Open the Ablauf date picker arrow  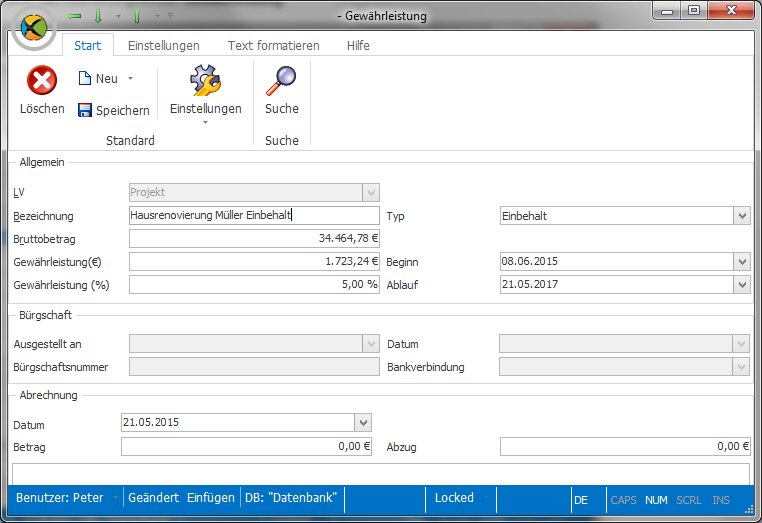pos(742,284)
